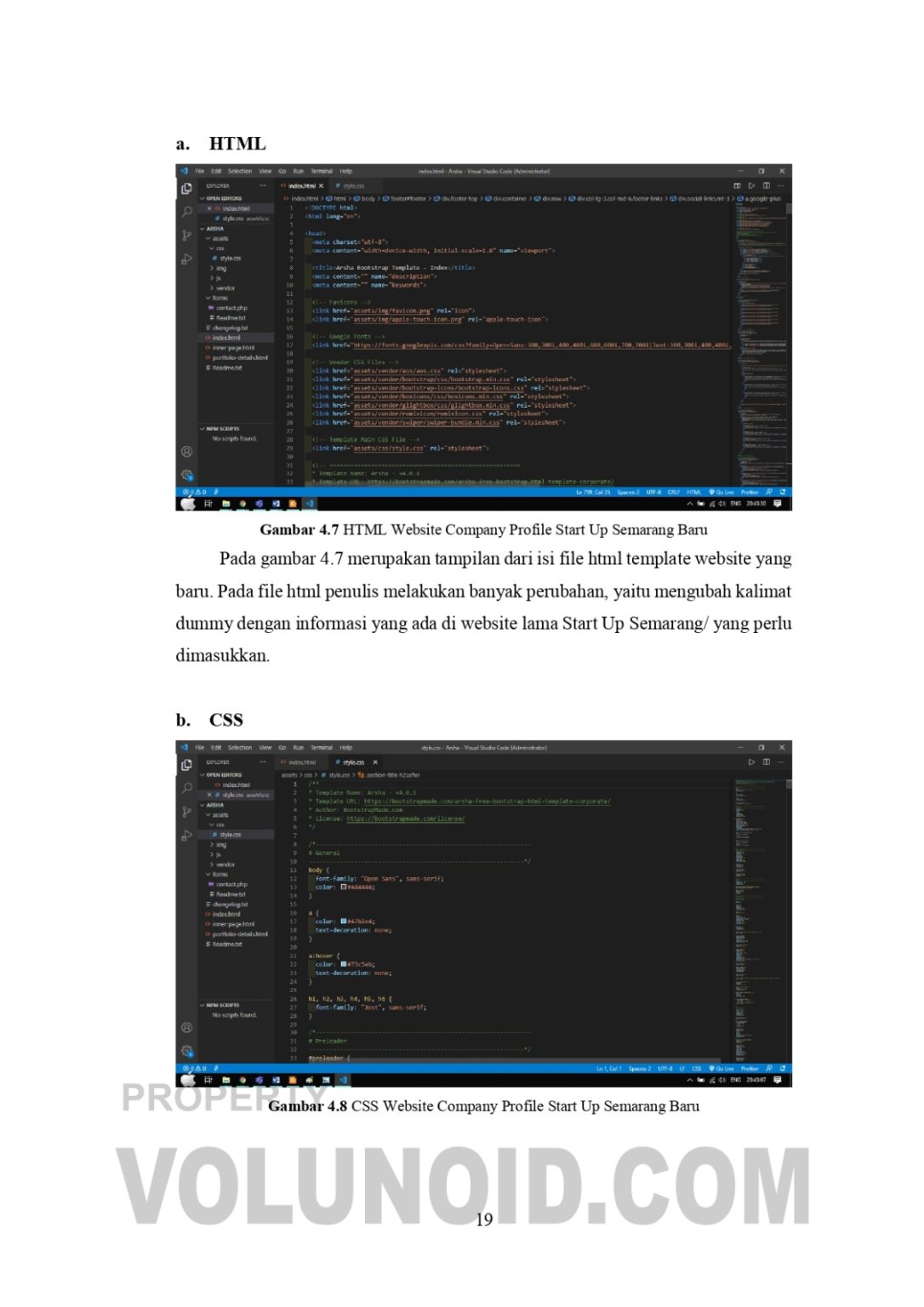Image resolution: width=924 pixels, height=1307 pixels.
Task: Click Accounts icon in the index.html window
Action: tap(186, 451)
